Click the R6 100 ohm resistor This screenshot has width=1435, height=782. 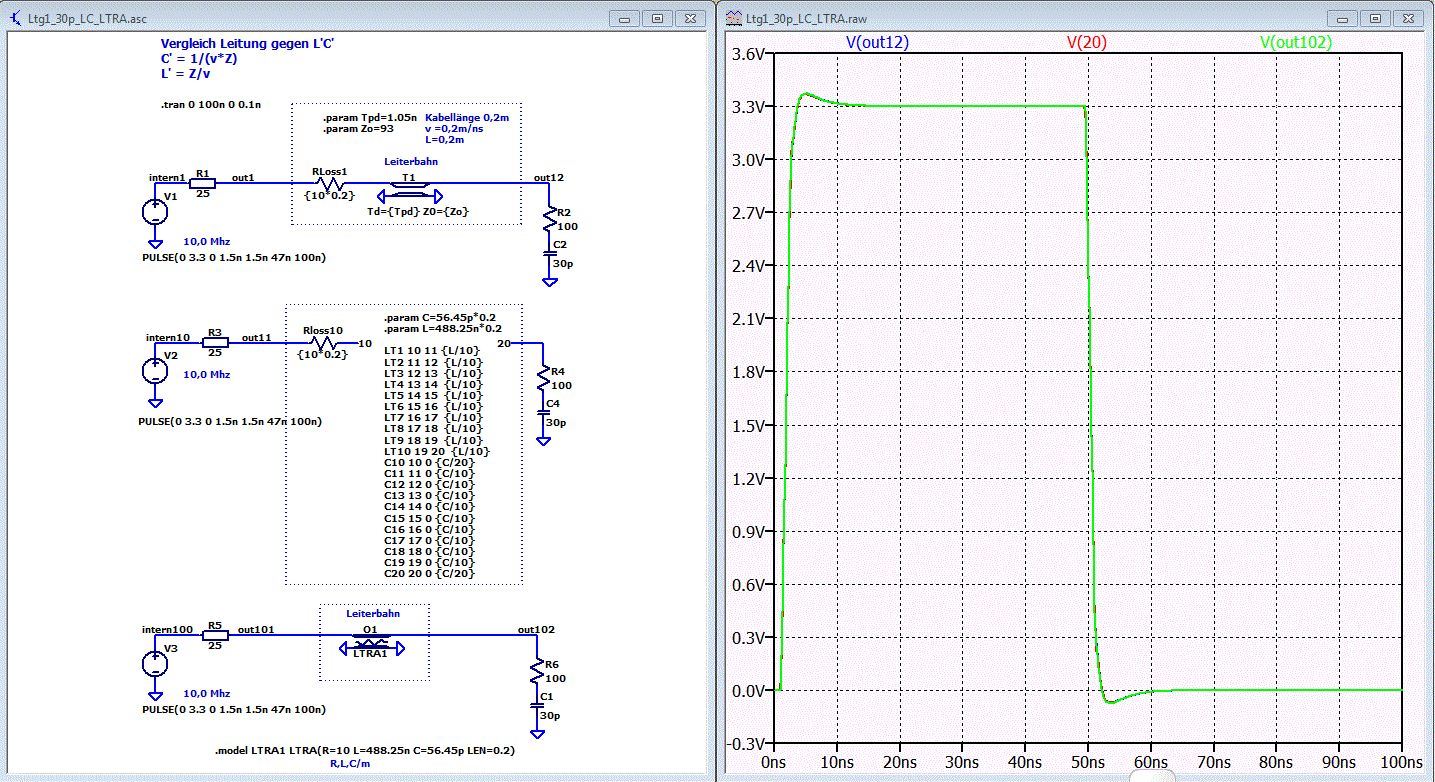coord(538,671)
